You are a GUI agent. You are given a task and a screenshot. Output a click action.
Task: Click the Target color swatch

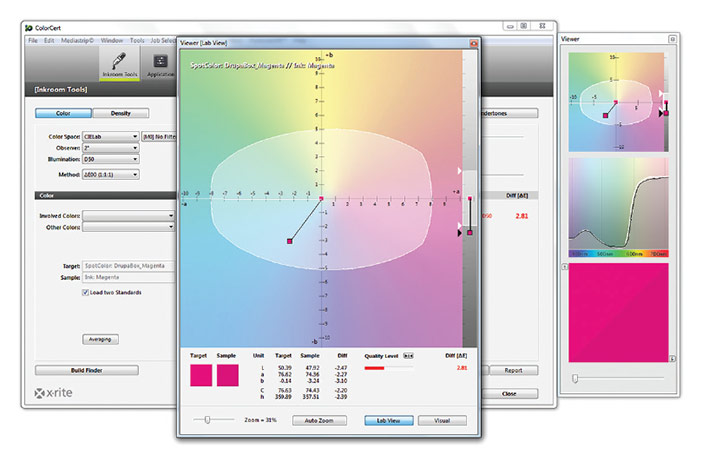tap(201, 375)
